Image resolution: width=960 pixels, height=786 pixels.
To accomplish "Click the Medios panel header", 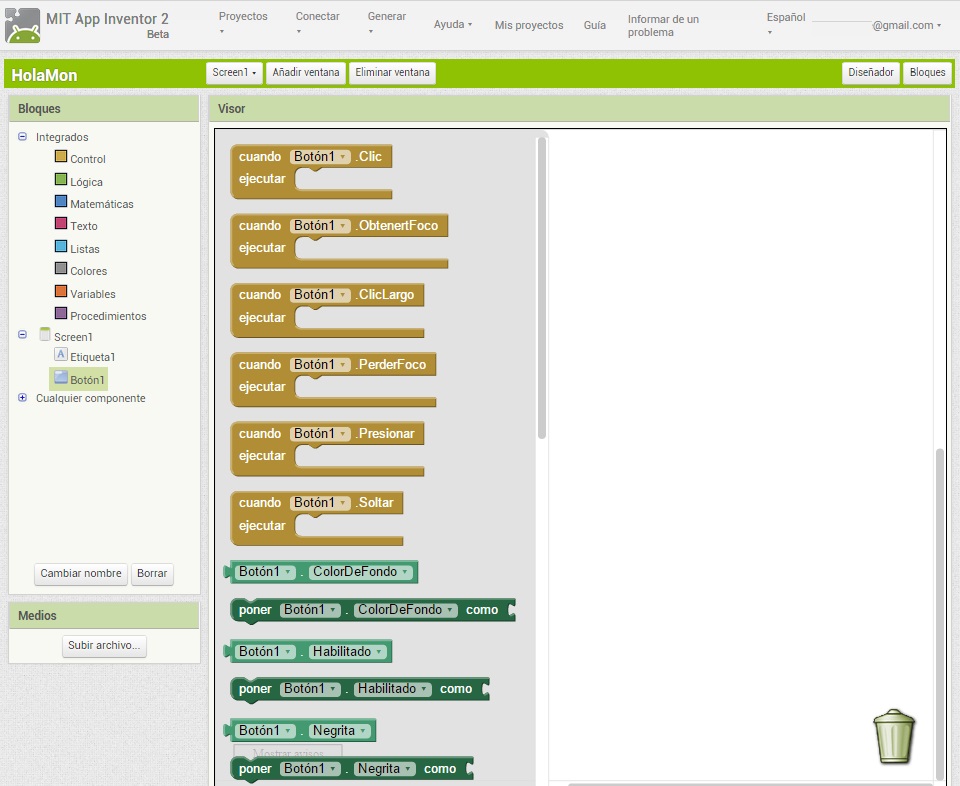I will click(x=104, y=616).
